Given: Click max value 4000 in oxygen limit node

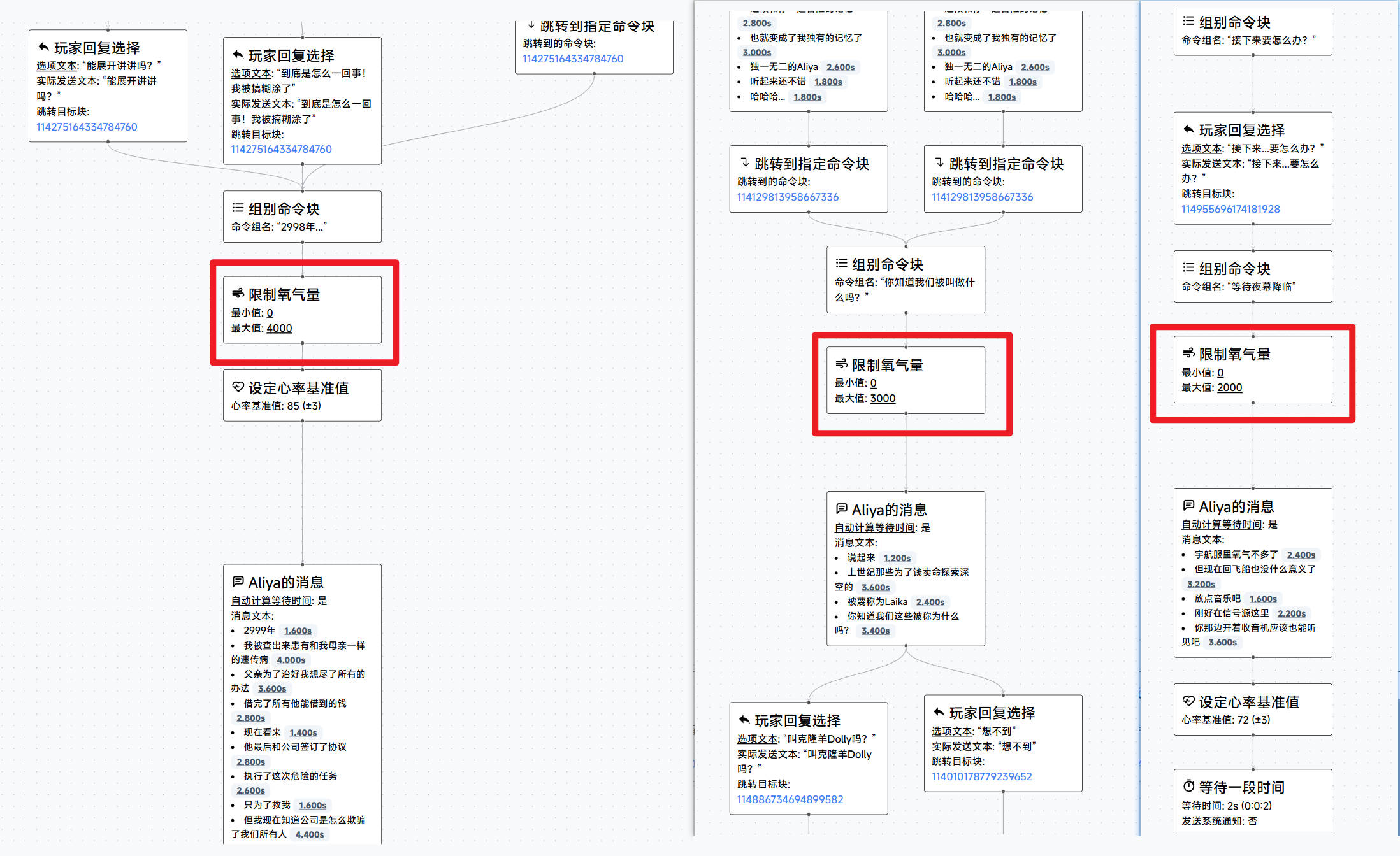Looking at the screenshot, I should [x=279, y=328].
